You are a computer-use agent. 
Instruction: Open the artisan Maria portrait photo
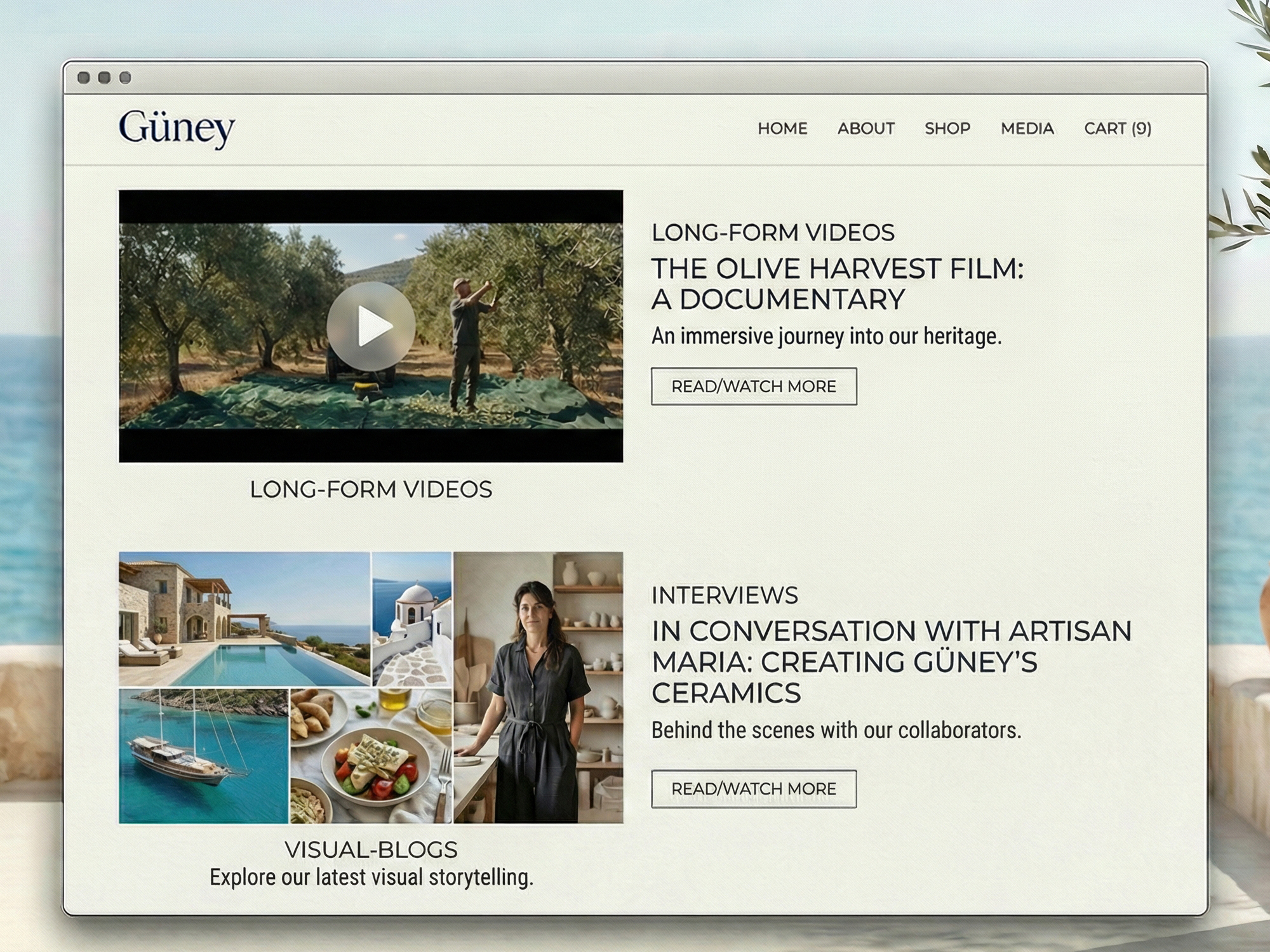tap(538, 687)
